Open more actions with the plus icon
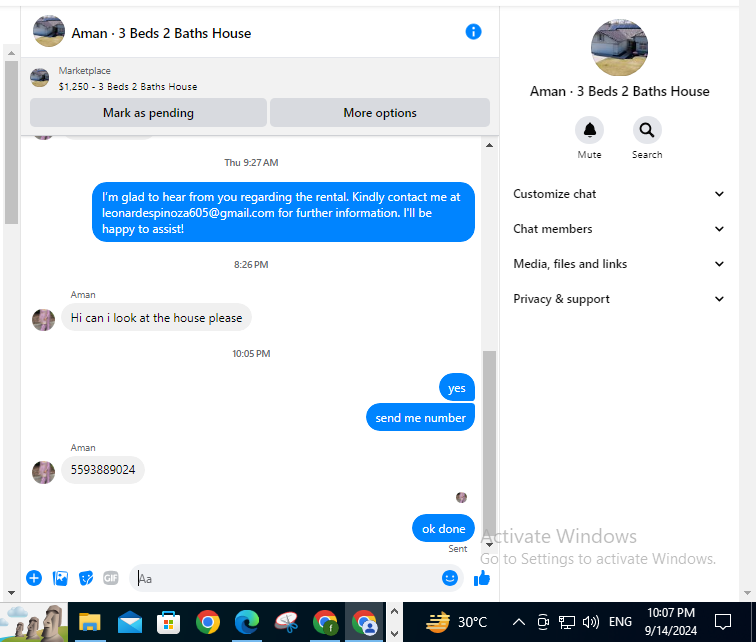This screenshot has width=756, height=642. (x=34, y=578)
